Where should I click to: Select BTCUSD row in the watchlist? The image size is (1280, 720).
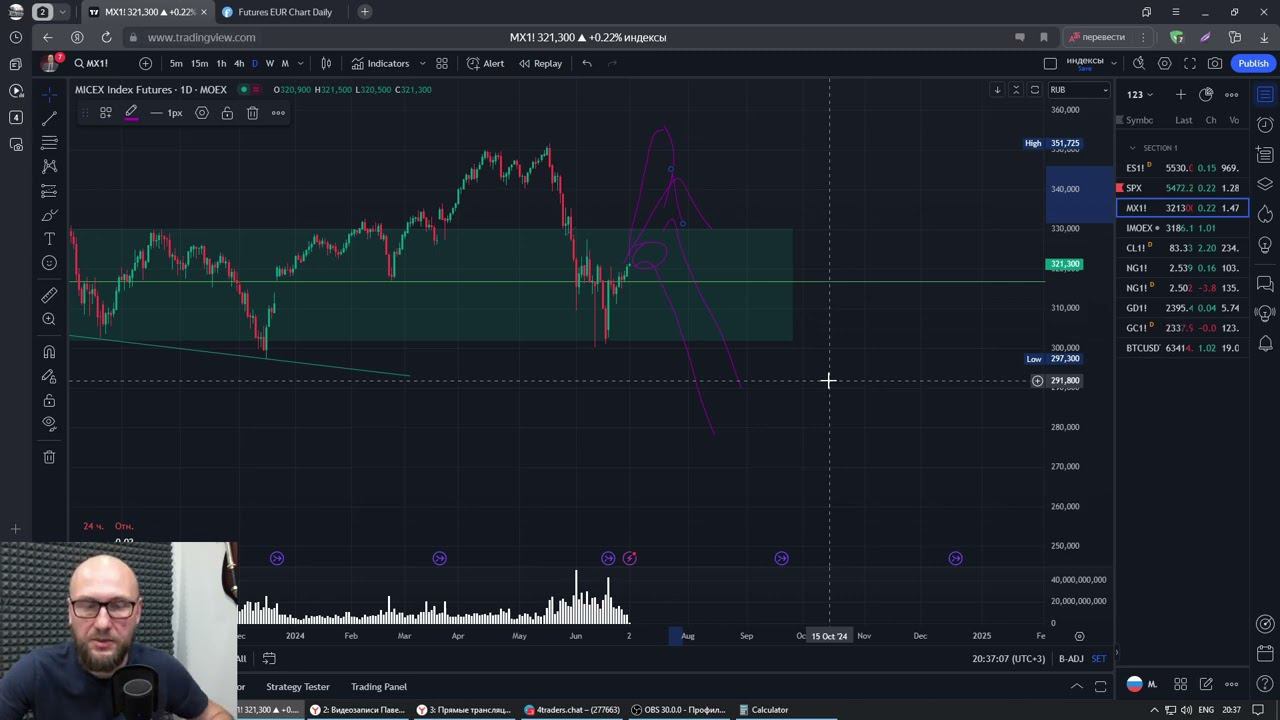tap(1182, 348)
